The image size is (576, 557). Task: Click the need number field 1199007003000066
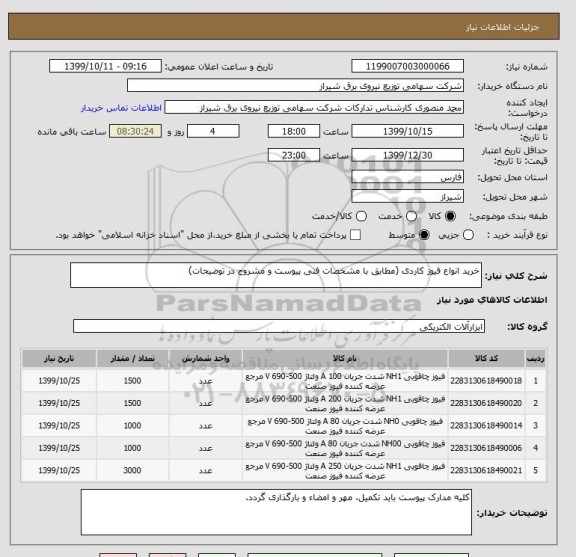tap(407, 67)
